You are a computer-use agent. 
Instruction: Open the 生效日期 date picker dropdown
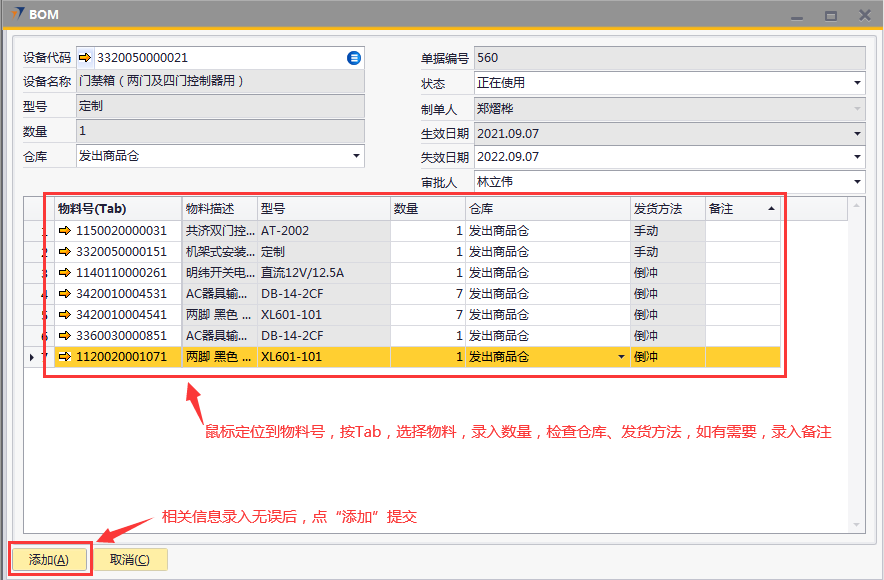coord(857,133)
